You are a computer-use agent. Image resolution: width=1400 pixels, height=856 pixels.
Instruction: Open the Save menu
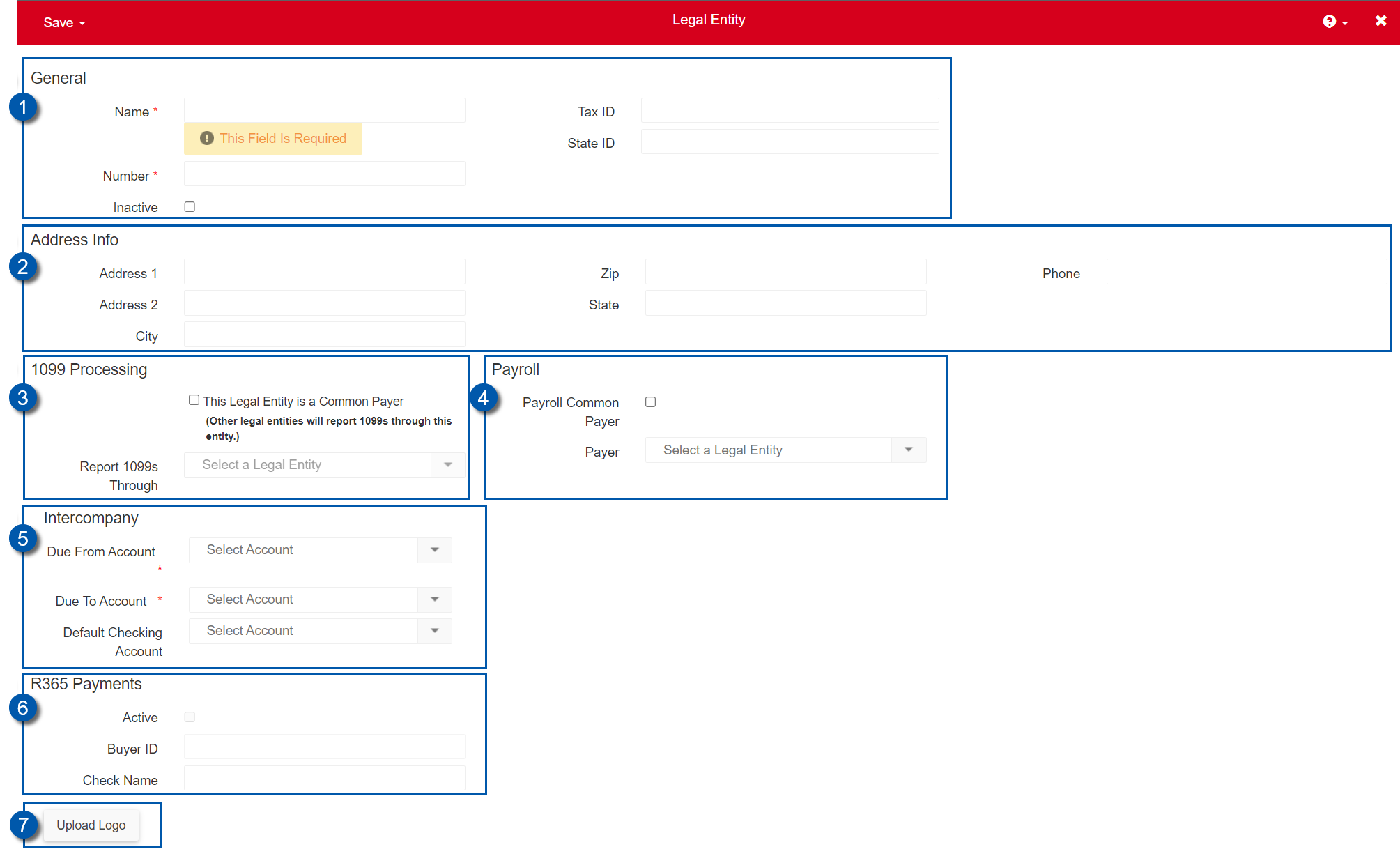pyautogui.click(x=63, y=22)
